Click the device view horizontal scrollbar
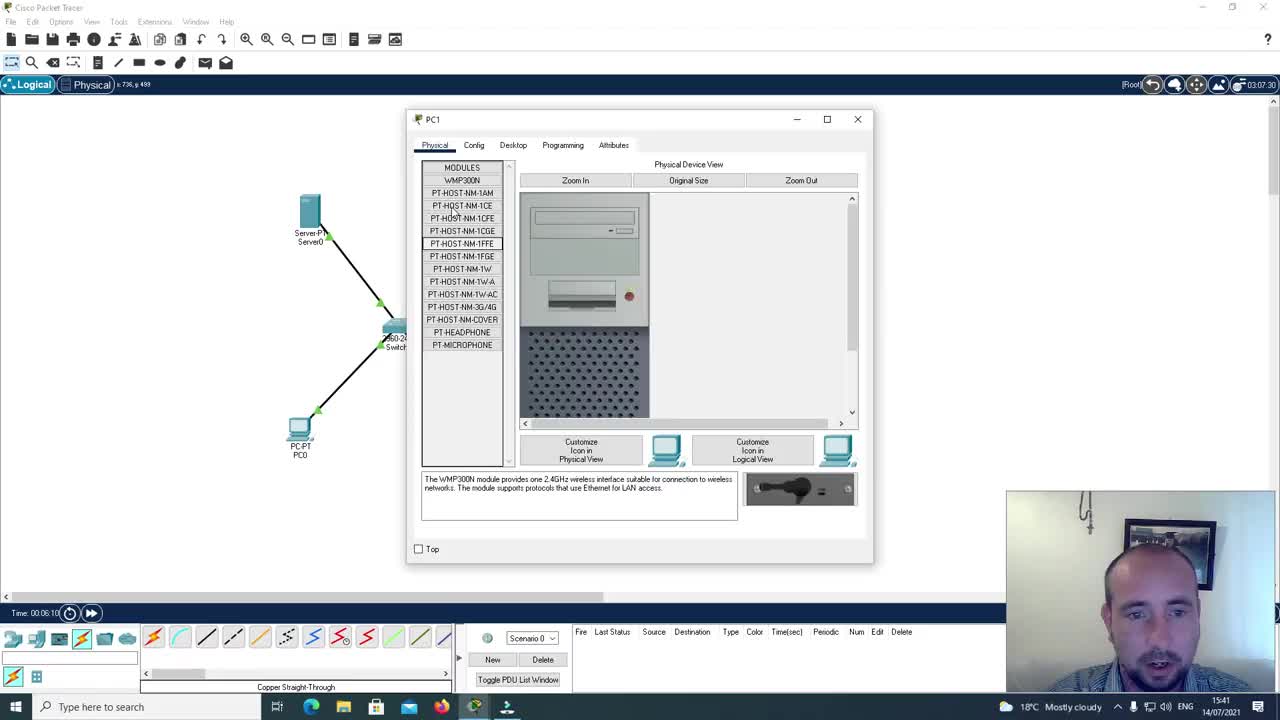This screenshot has height=720, width=1280. (683, 424)
